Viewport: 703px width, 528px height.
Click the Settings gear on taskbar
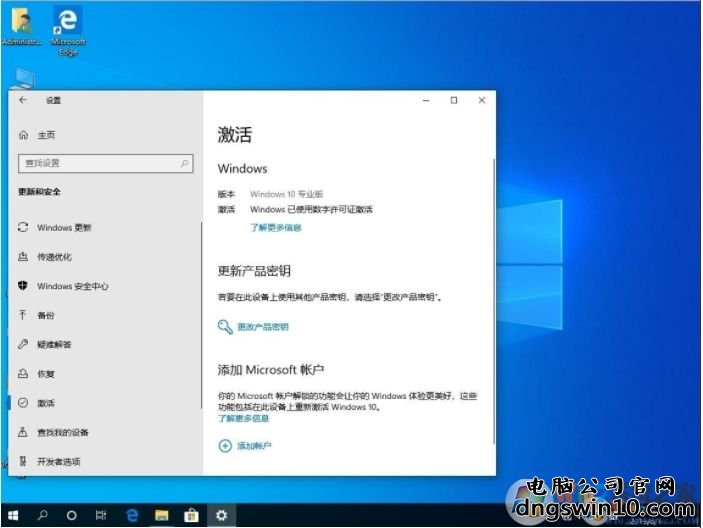(221, 515)
